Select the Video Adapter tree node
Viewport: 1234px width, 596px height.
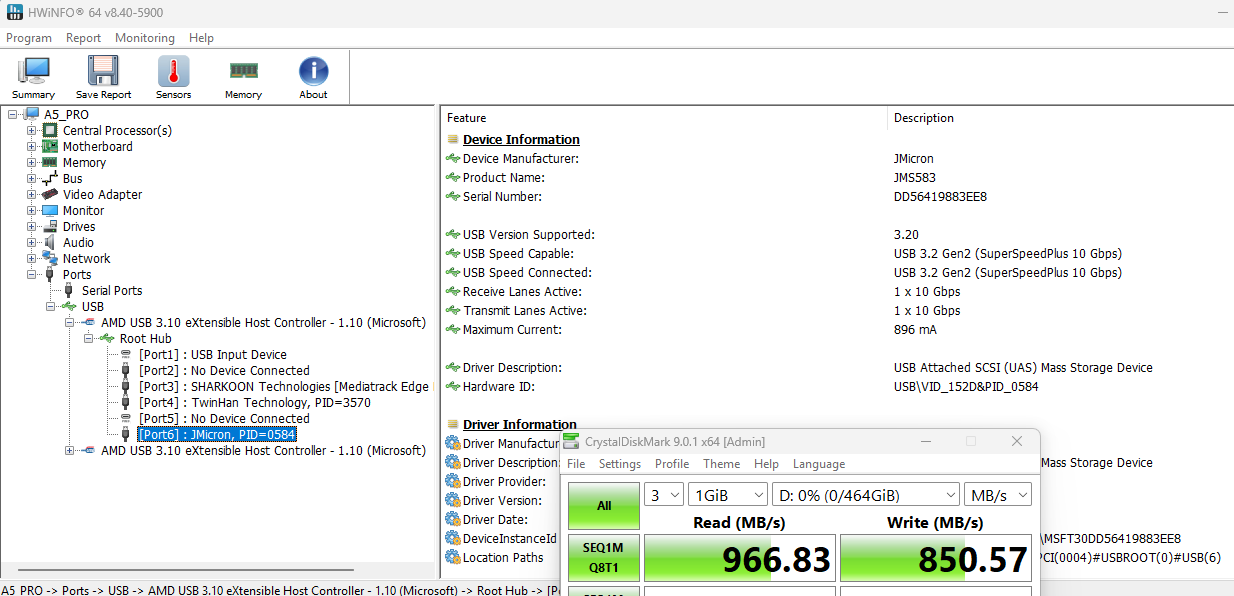[102, 195]
